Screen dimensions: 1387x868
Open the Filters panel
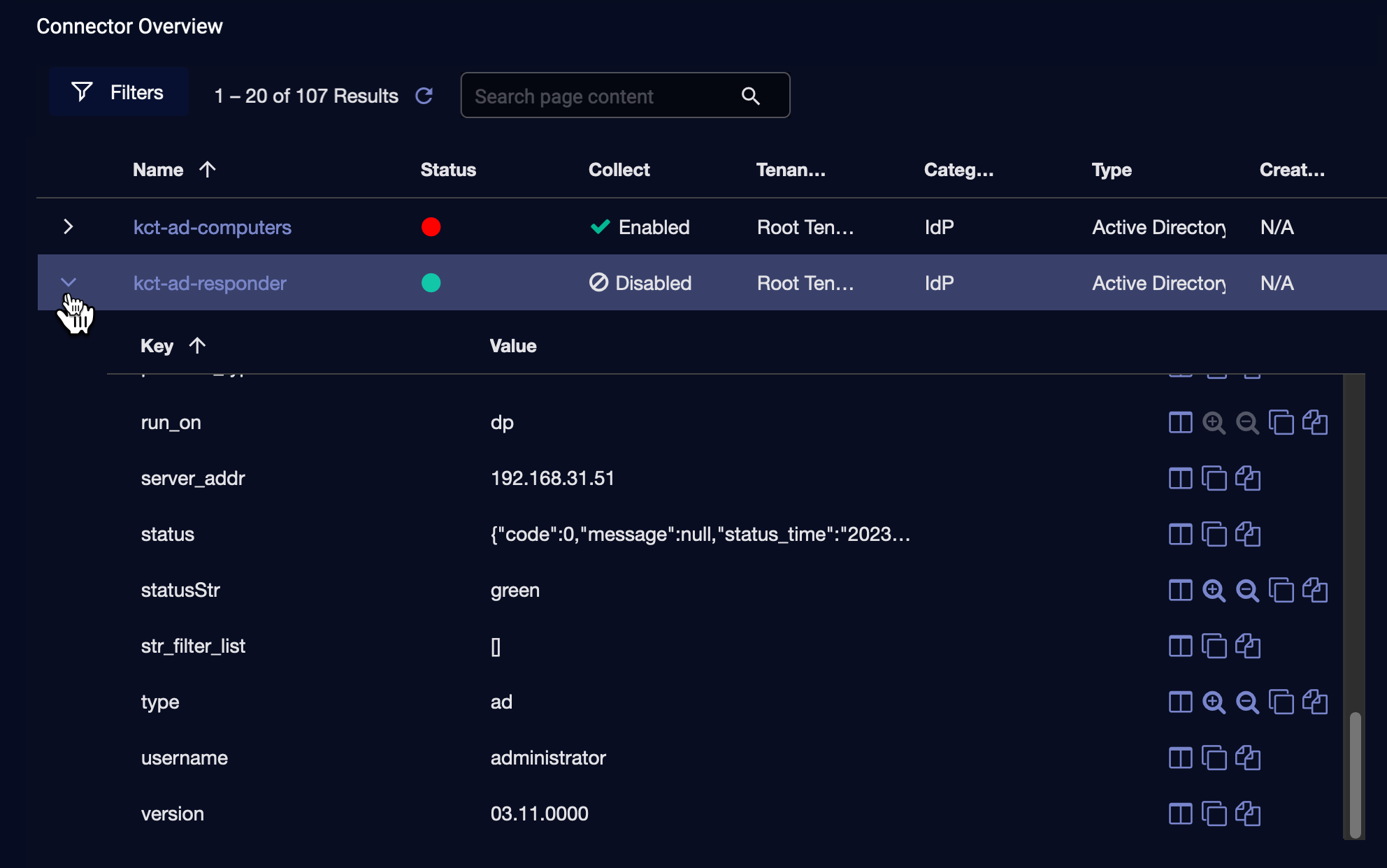coord(118,92)
